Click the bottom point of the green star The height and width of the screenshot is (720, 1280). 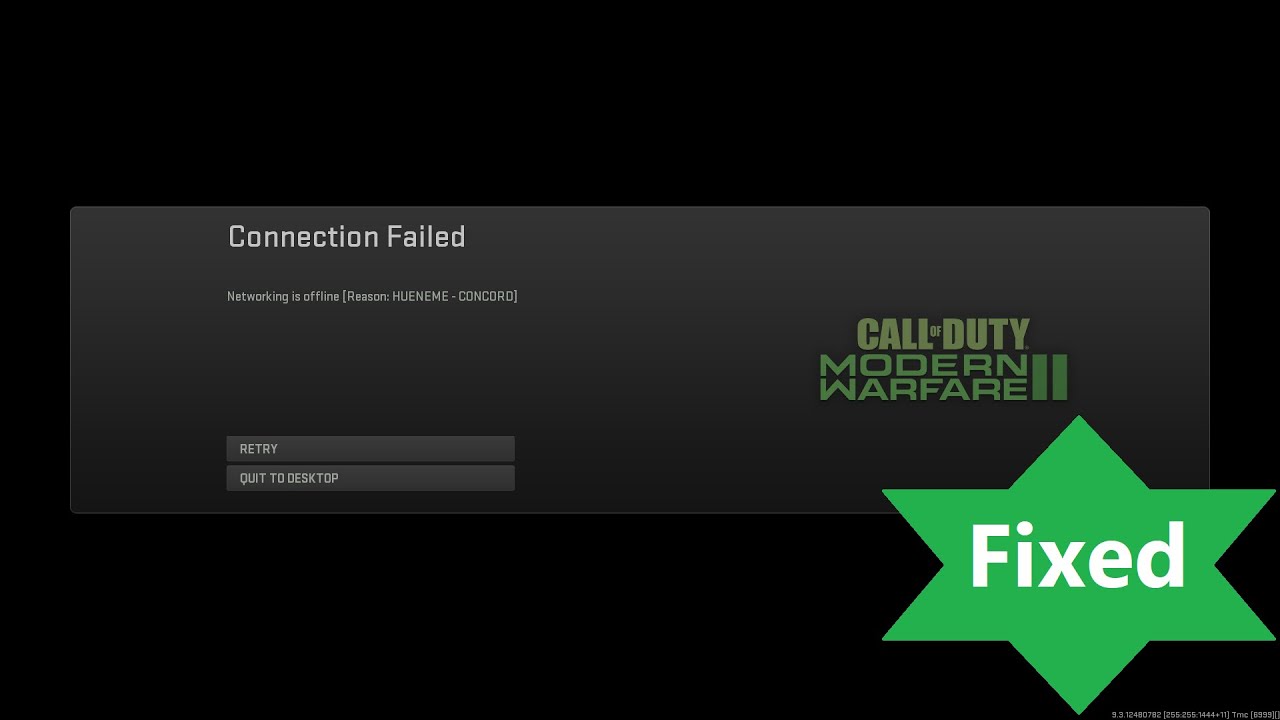click(1078, 706)
